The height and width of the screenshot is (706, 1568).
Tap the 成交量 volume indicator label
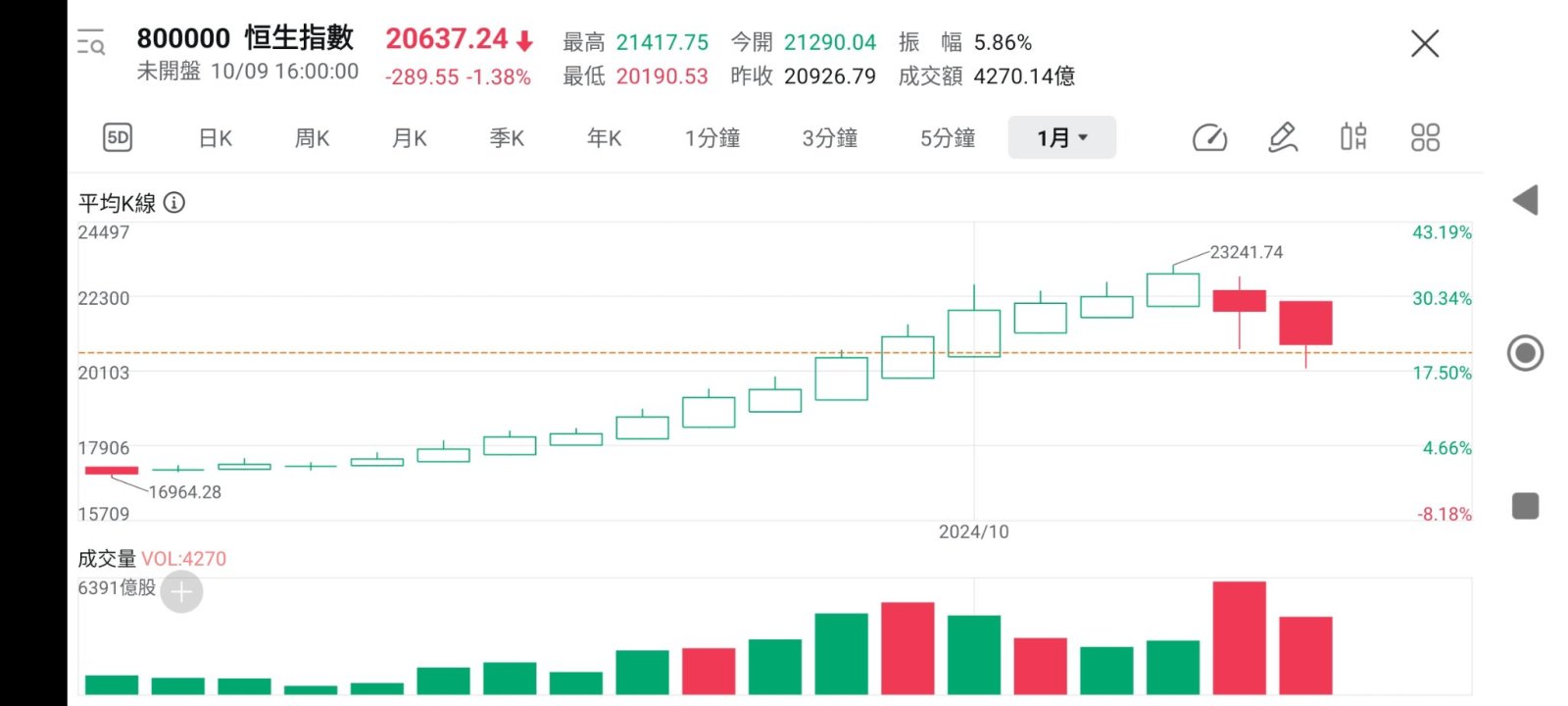(107, 559)
